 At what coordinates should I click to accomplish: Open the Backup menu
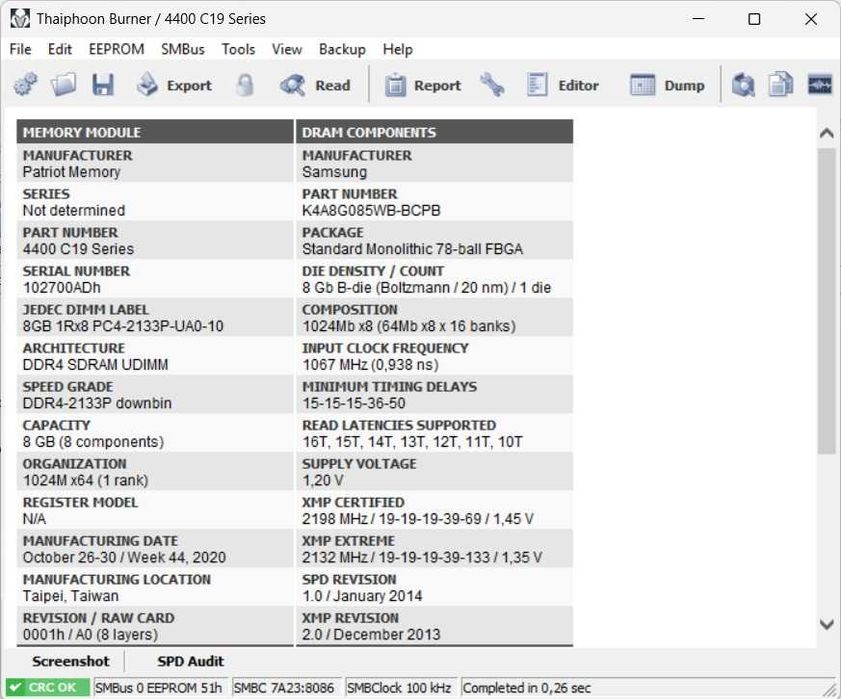tap(342, 49)
